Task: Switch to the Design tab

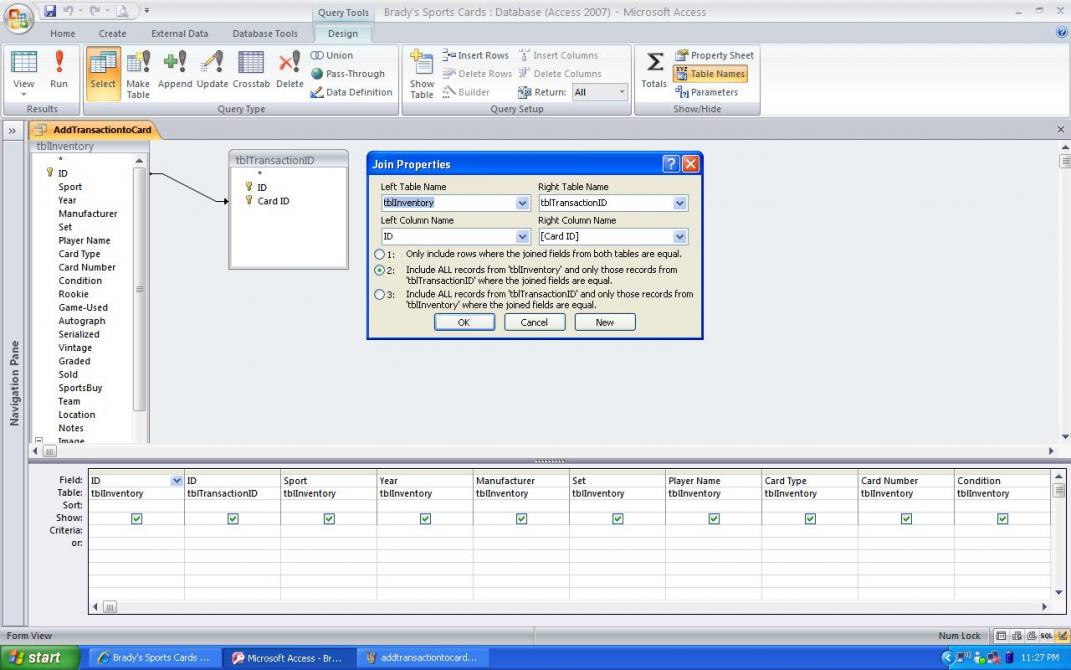Action: point(343,33)
